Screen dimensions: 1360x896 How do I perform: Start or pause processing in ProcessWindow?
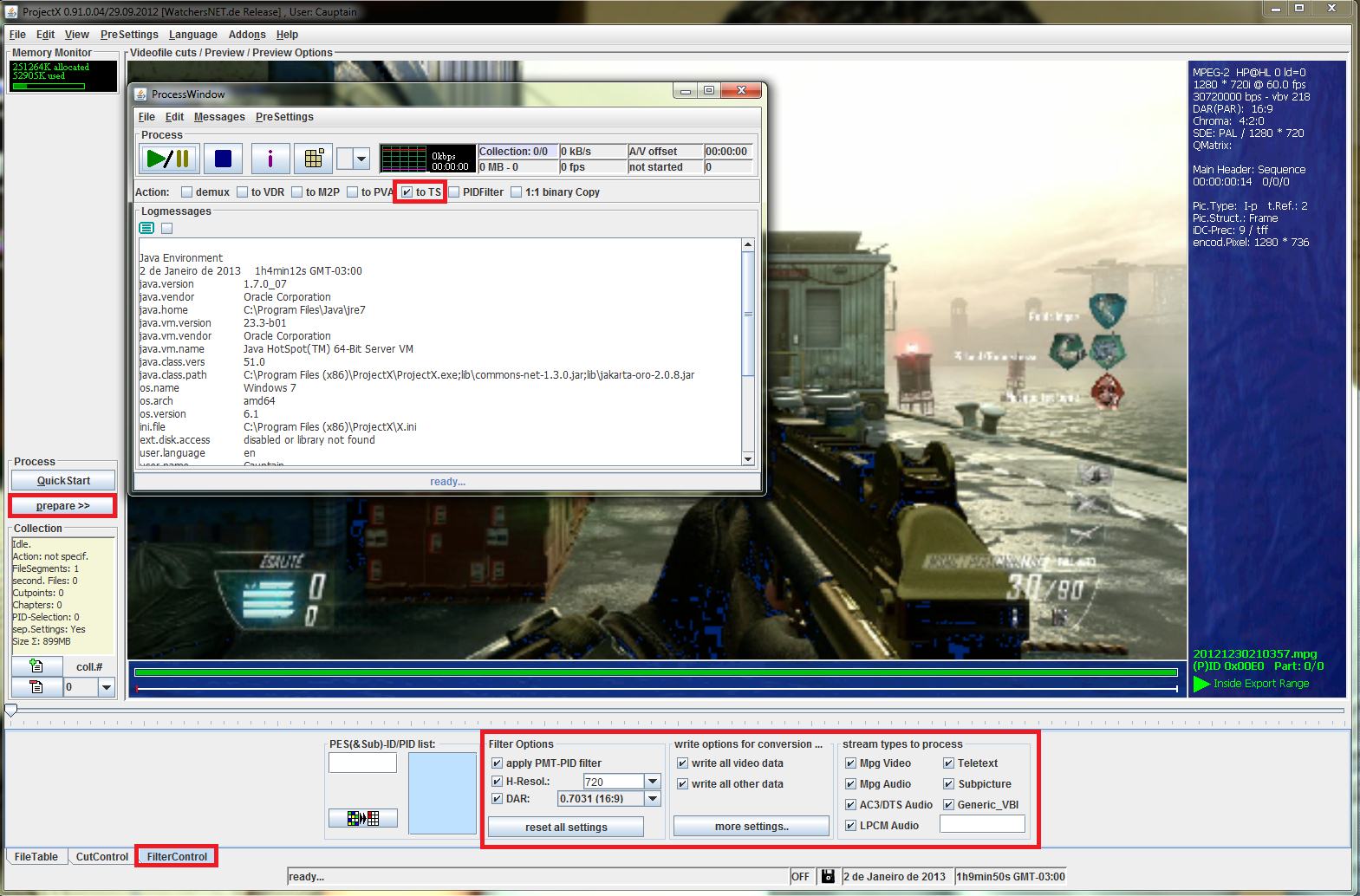pyautogui.click(x=169, y=159)
